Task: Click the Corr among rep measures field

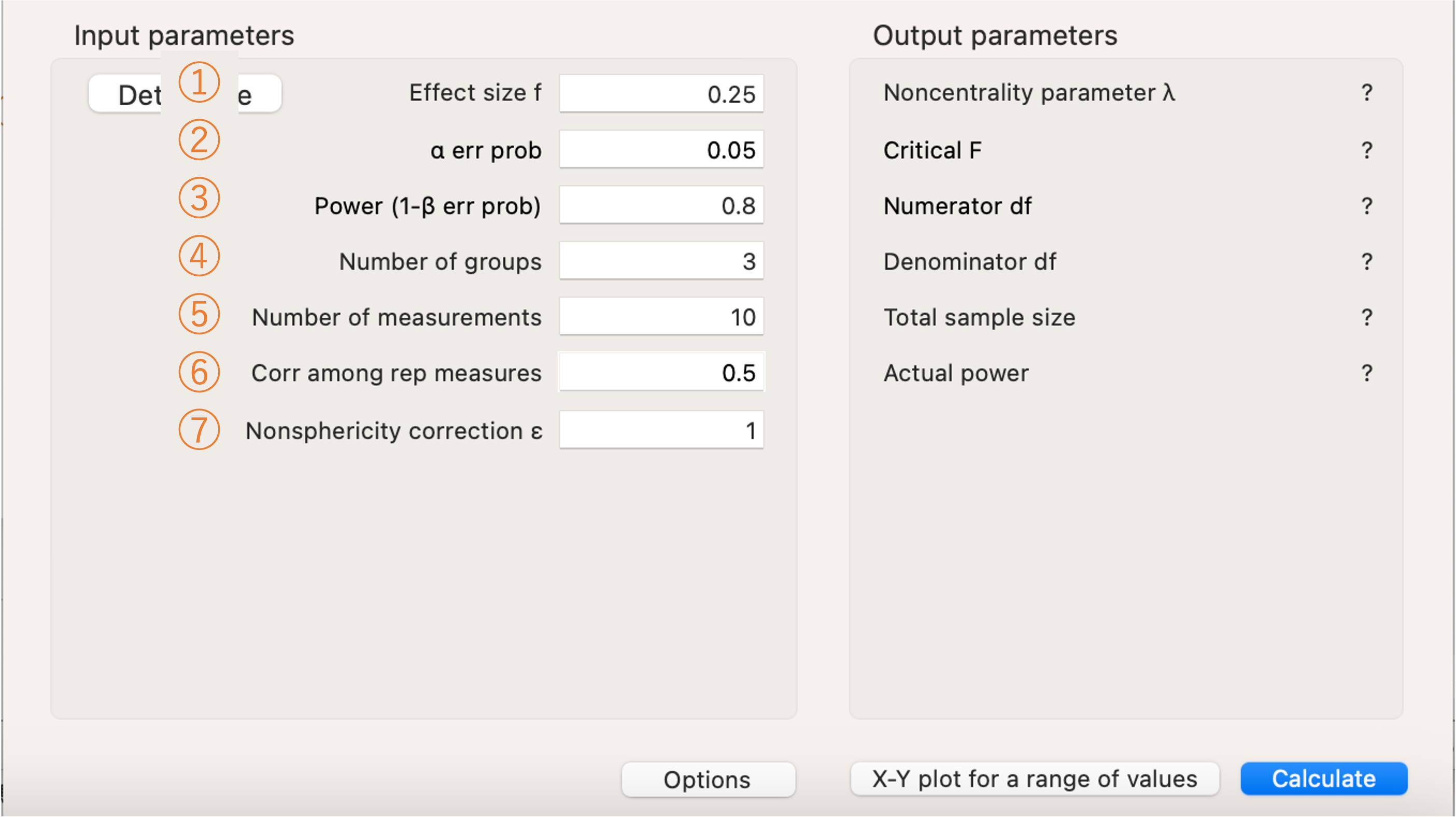Action: point(661,373)
